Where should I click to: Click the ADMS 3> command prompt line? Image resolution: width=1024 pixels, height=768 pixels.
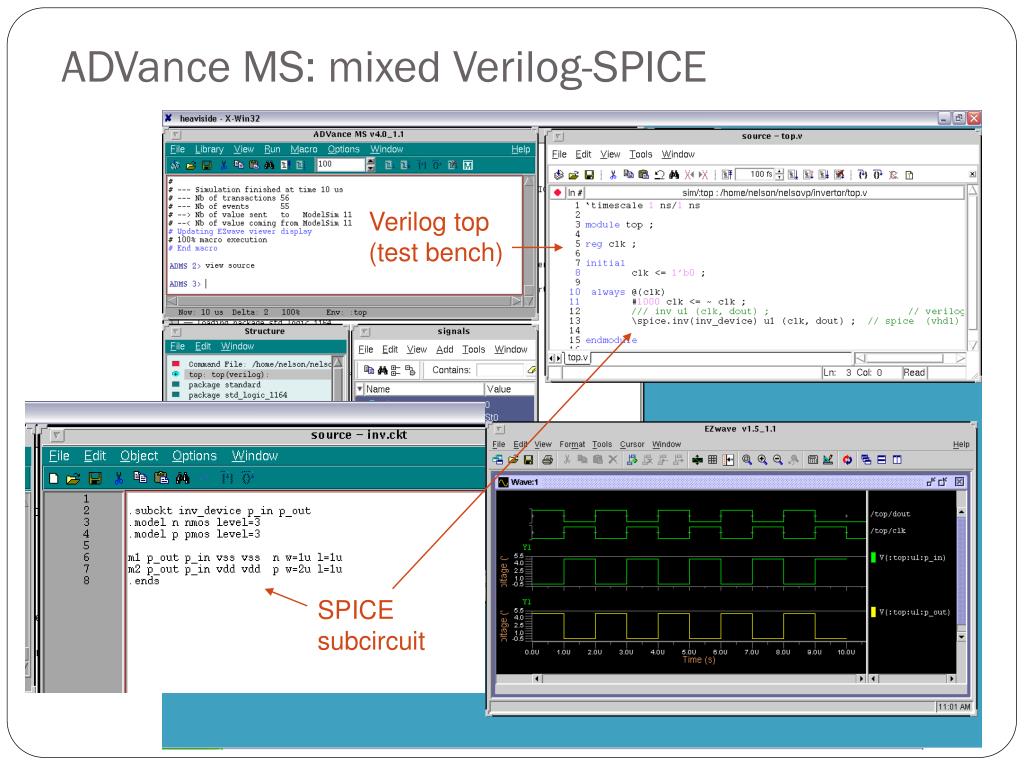188,283
